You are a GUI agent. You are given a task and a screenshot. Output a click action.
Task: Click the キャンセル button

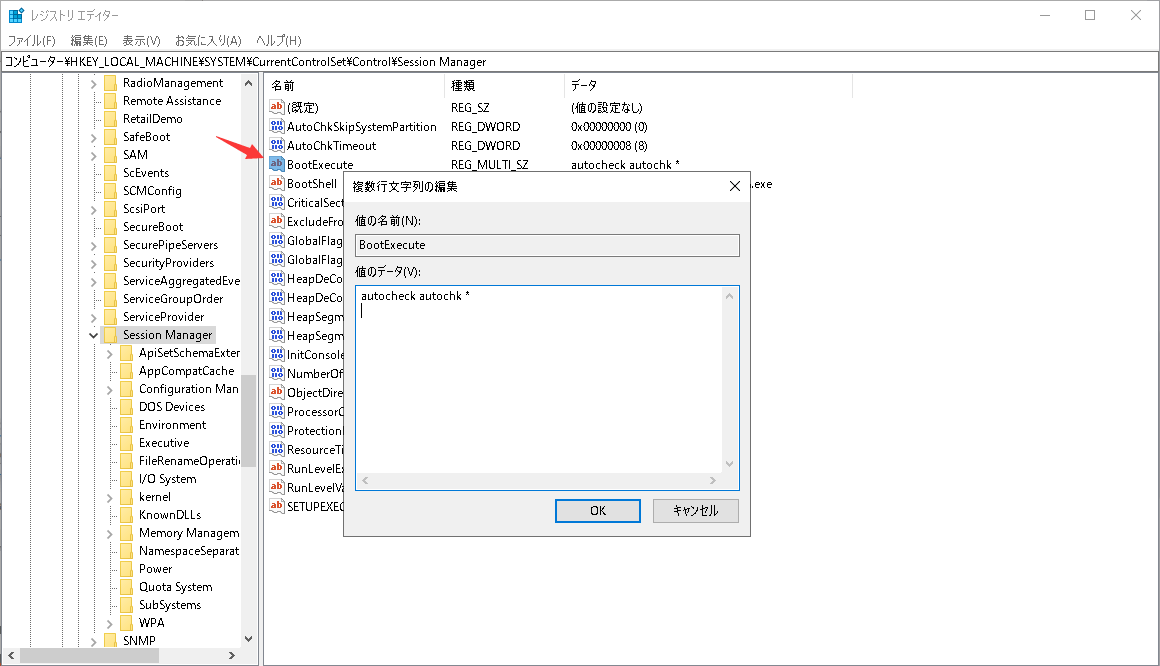[x=696, y=510]
